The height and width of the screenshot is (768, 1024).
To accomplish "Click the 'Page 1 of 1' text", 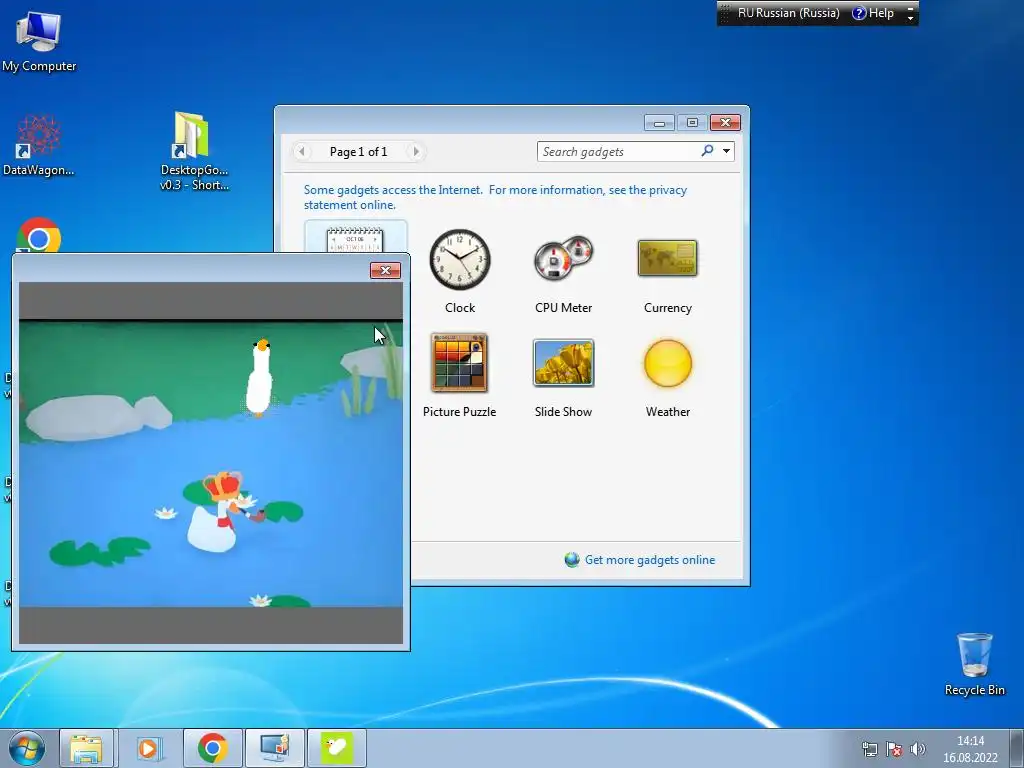I will coord(359,152).
